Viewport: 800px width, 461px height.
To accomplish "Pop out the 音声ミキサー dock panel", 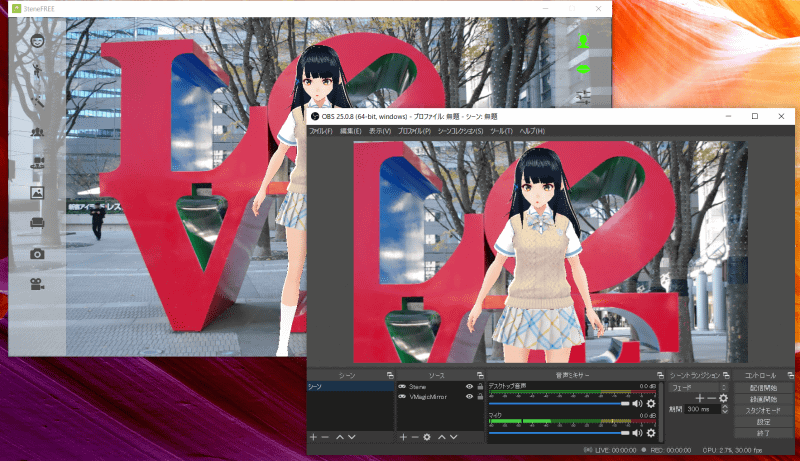I will 660,375.
